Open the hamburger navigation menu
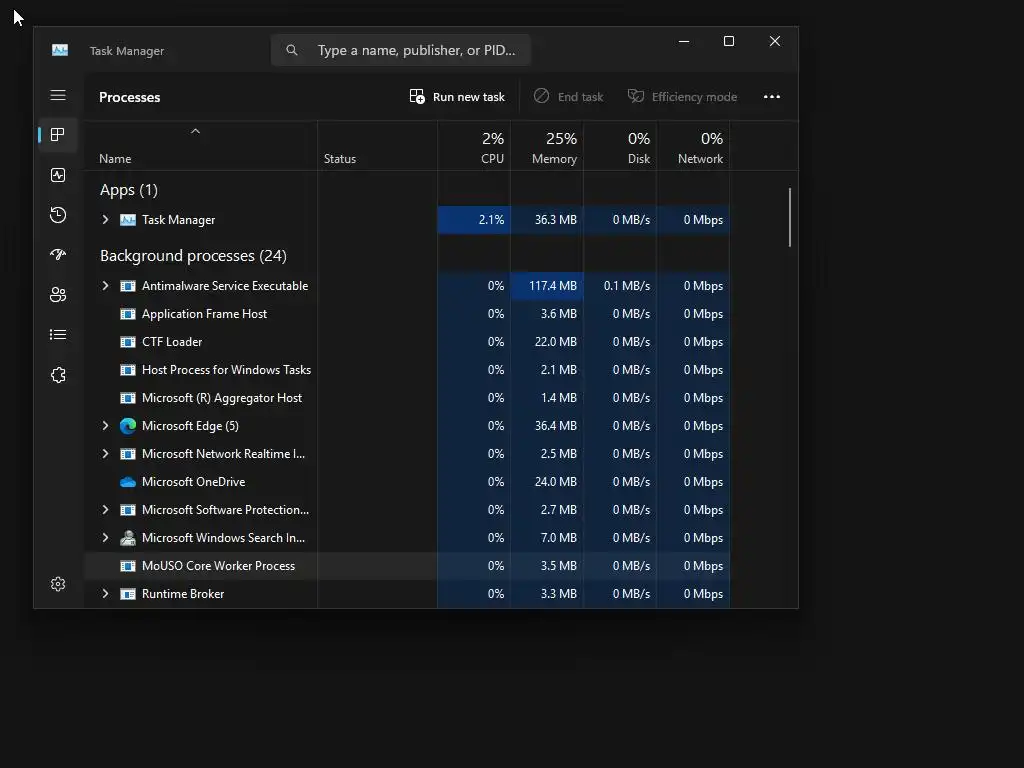 coord(57,95)
